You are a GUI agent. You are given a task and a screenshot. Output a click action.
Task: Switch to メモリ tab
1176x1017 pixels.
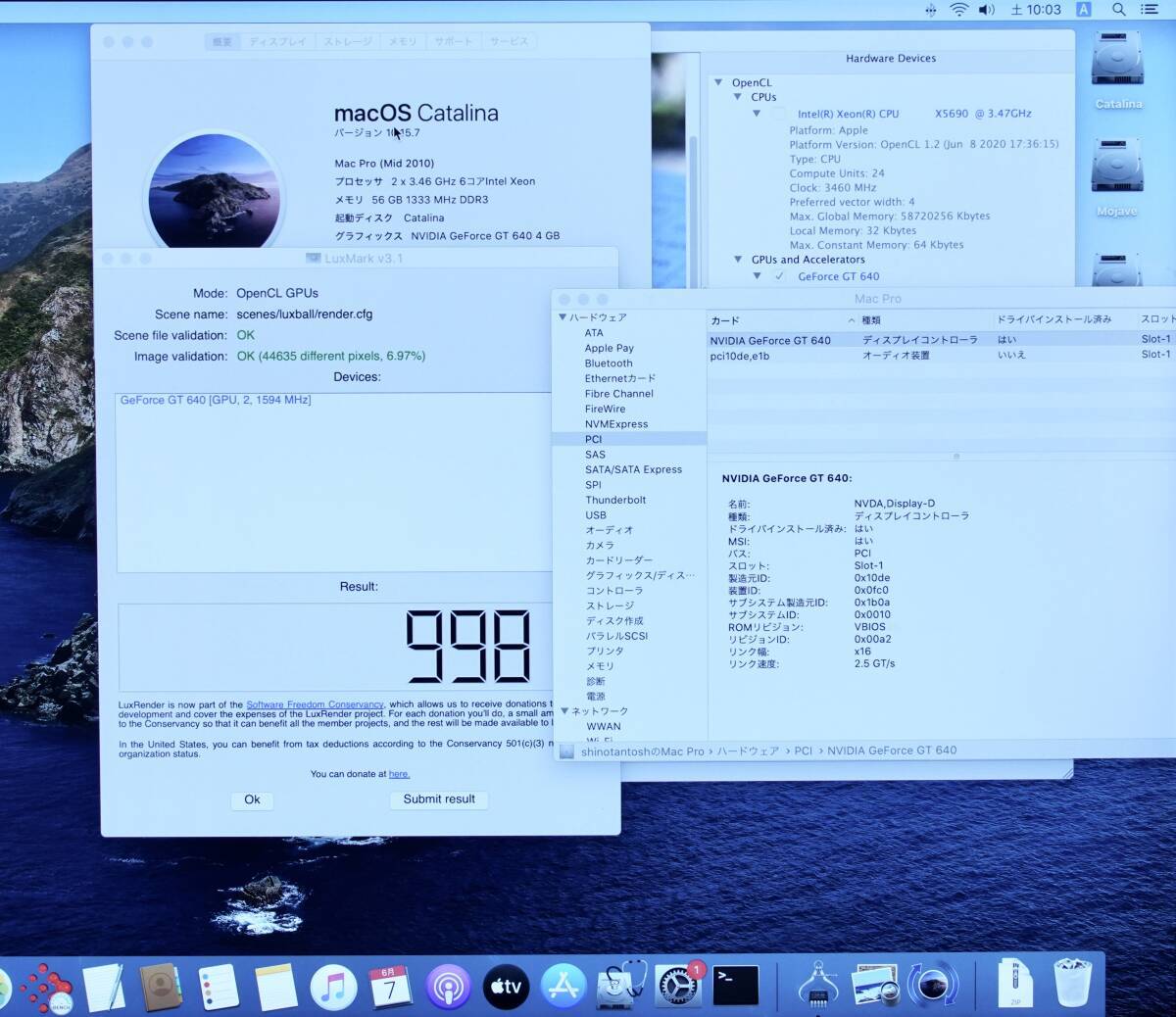[x=403, y=41]
